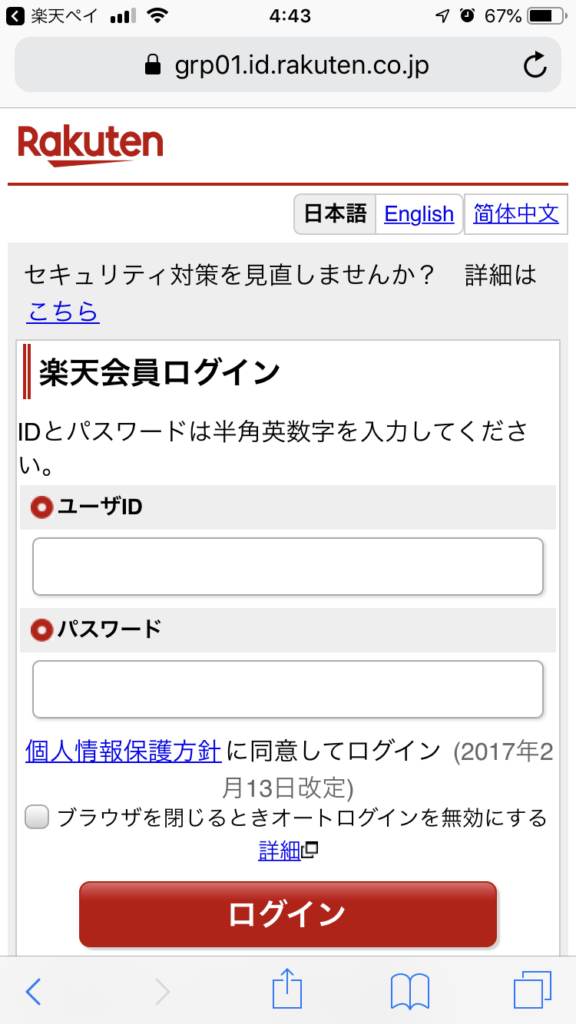This screenshot has height=1024, width=576.
Task: Focus the ユーザID input field
Action: [x=288, y=566]
